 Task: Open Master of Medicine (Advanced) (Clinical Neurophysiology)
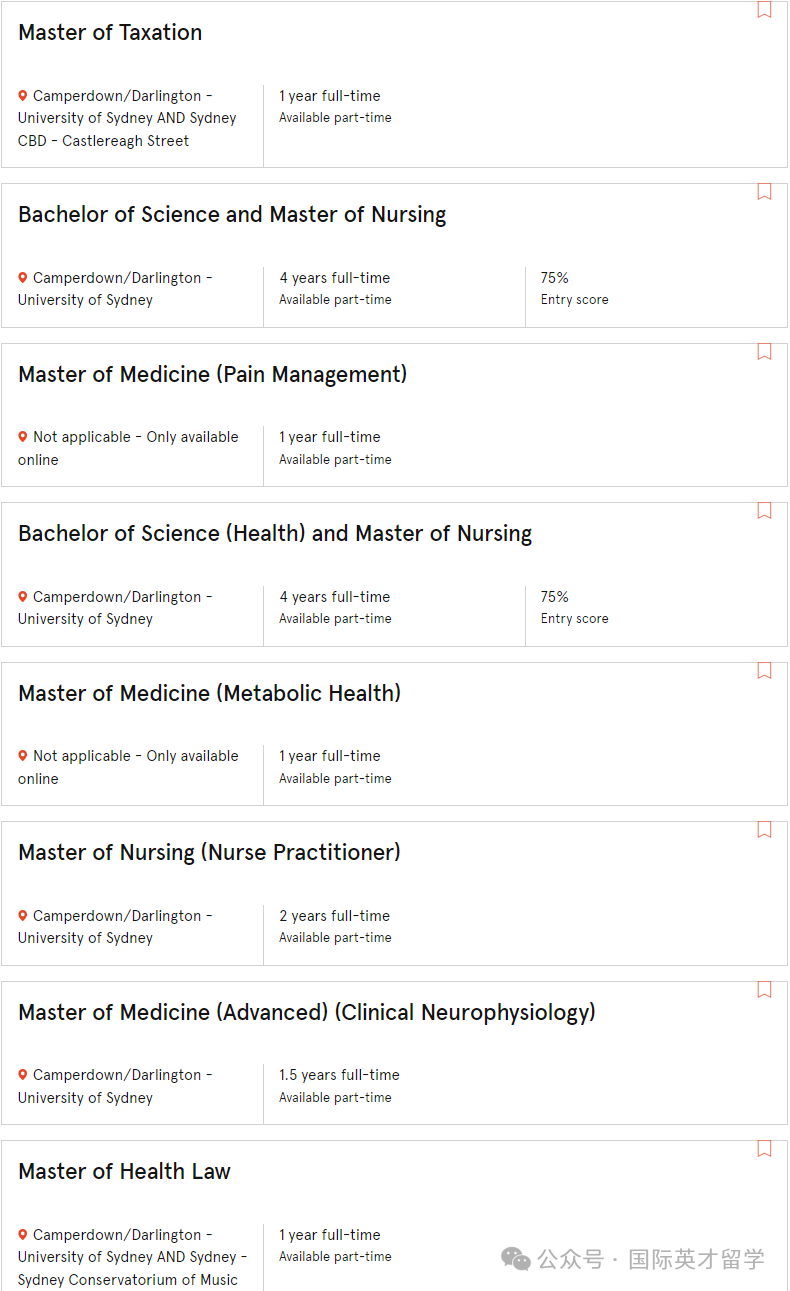click(307, 1012)
